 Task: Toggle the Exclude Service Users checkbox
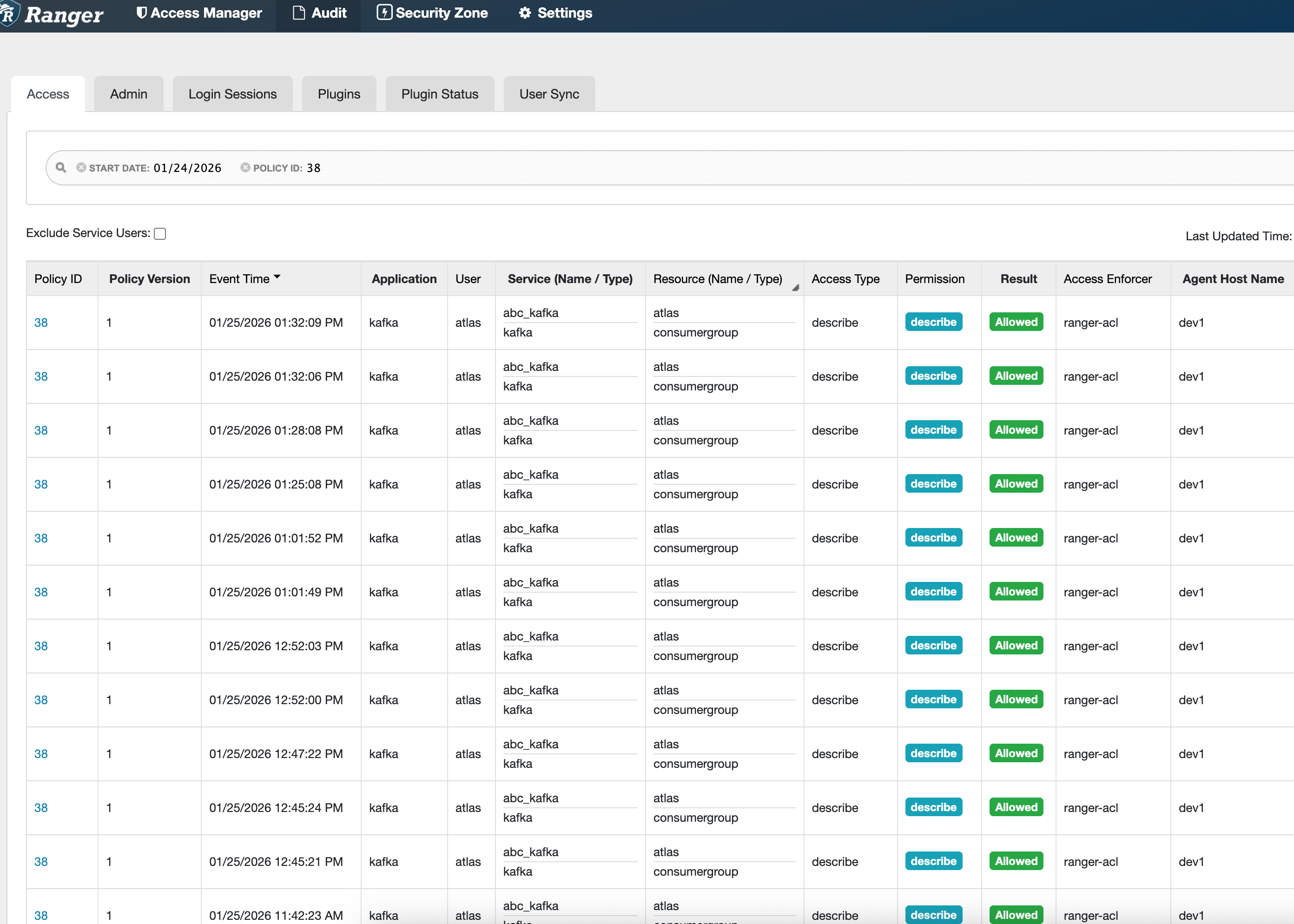click(160, 234)
